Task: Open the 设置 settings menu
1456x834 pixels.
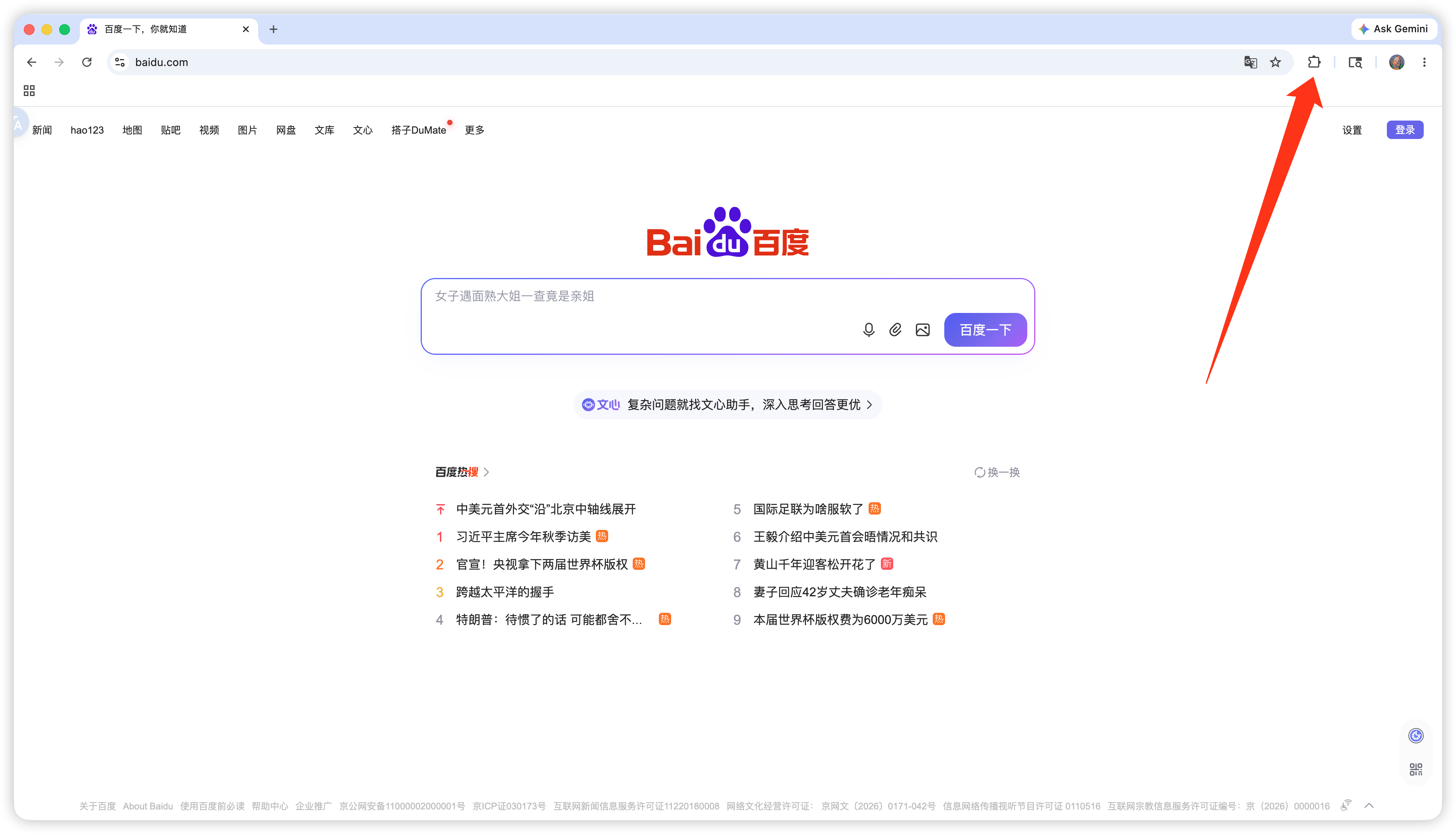Action: 1352,130
